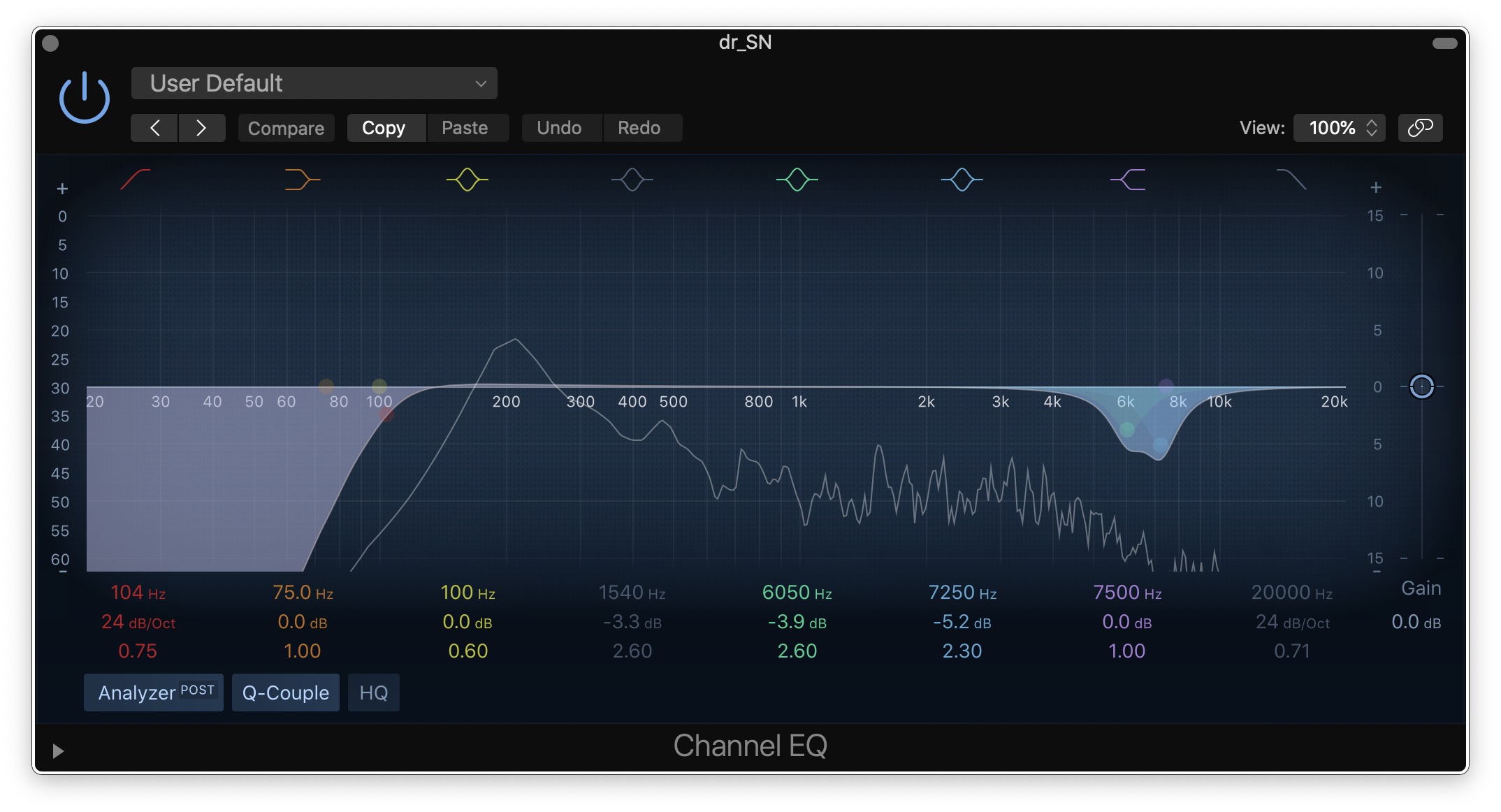This screenshot has width=1501, height=812.
Task: Toggle the orange low shelf band icon
Action: [302, 180]
